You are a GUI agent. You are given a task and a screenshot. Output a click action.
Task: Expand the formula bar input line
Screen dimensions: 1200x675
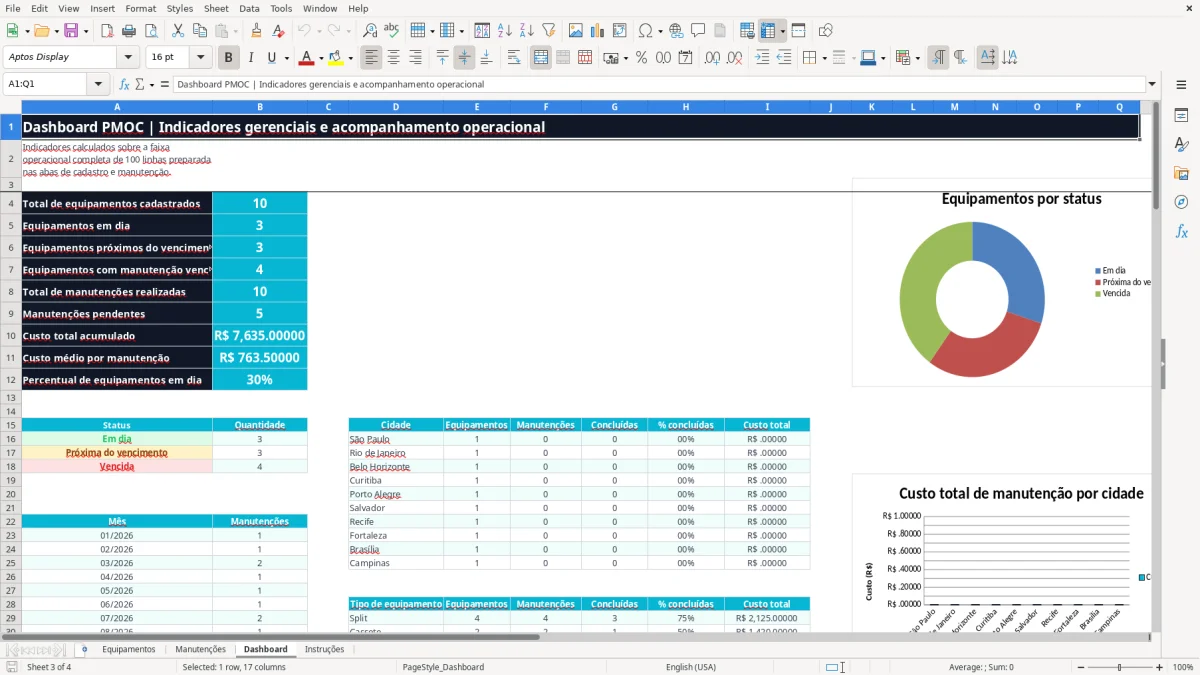click(1152, 84)
